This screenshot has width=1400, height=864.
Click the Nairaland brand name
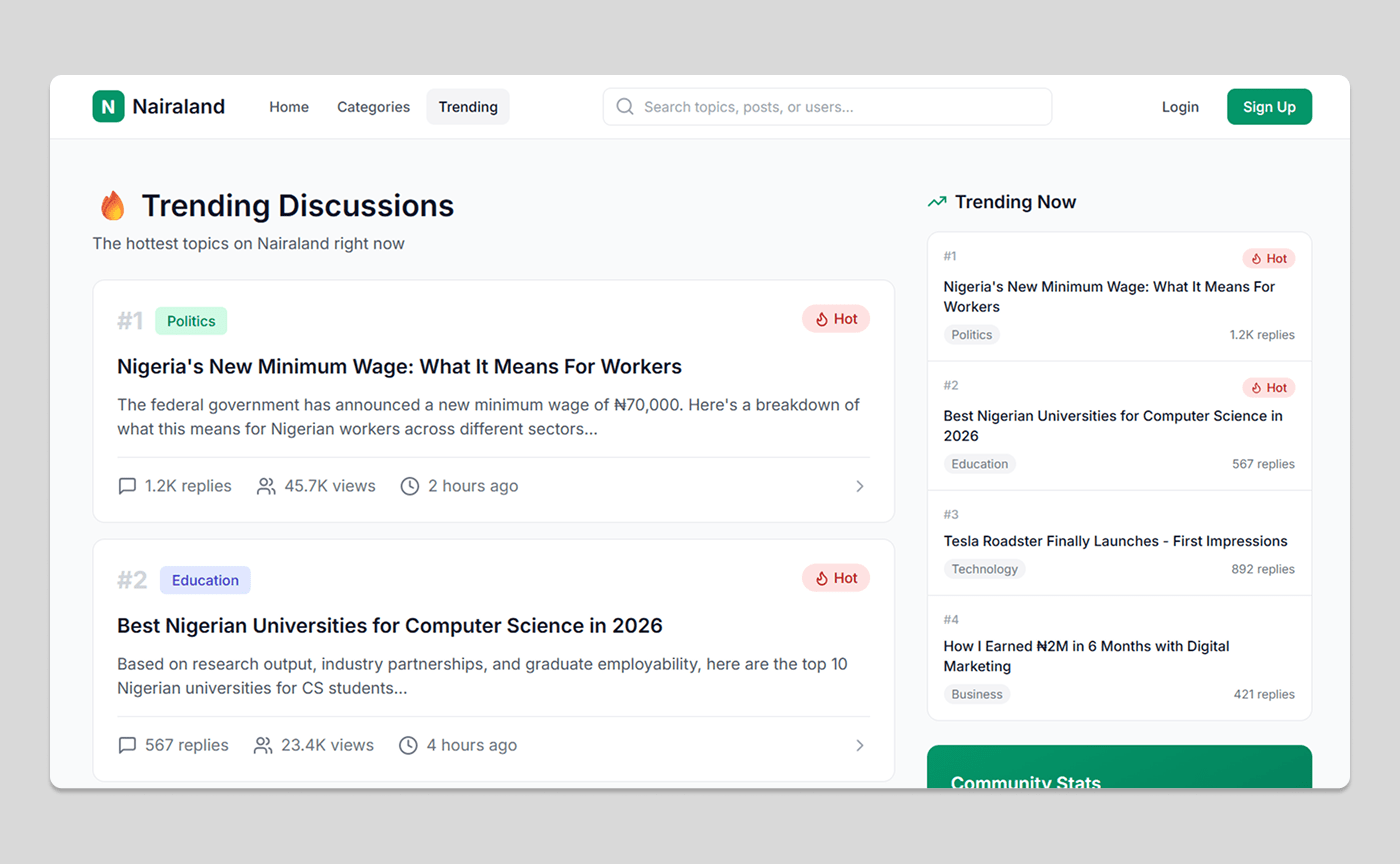click(x=179, y=106)
